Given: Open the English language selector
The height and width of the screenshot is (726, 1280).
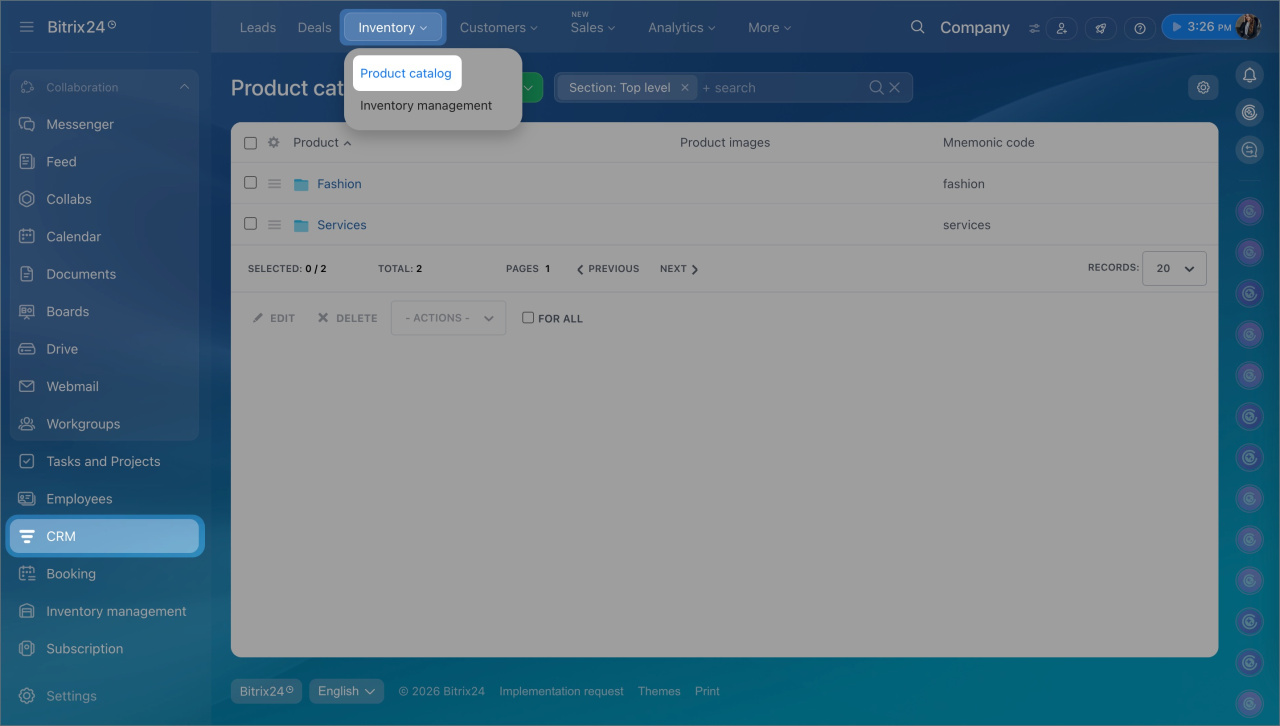Looking at the screenshot, I should (x=346, y=691).
